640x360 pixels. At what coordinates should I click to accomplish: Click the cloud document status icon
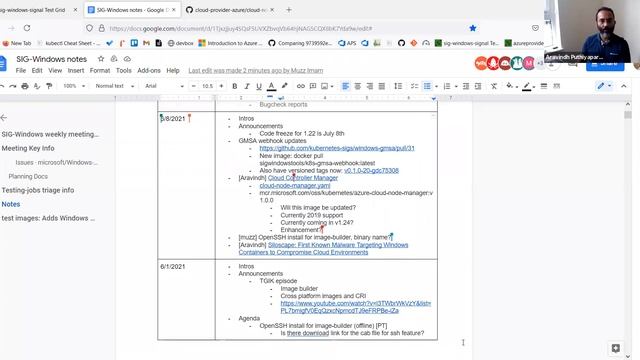(127, 59)
